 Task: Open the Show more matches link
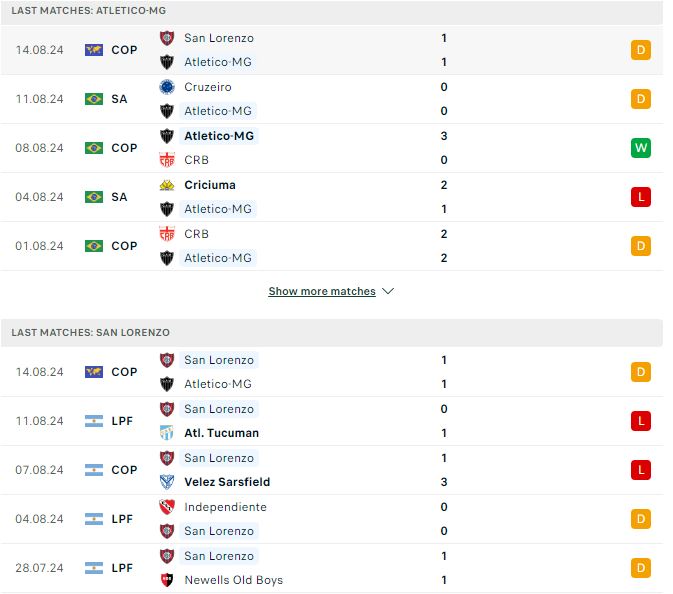322,291
